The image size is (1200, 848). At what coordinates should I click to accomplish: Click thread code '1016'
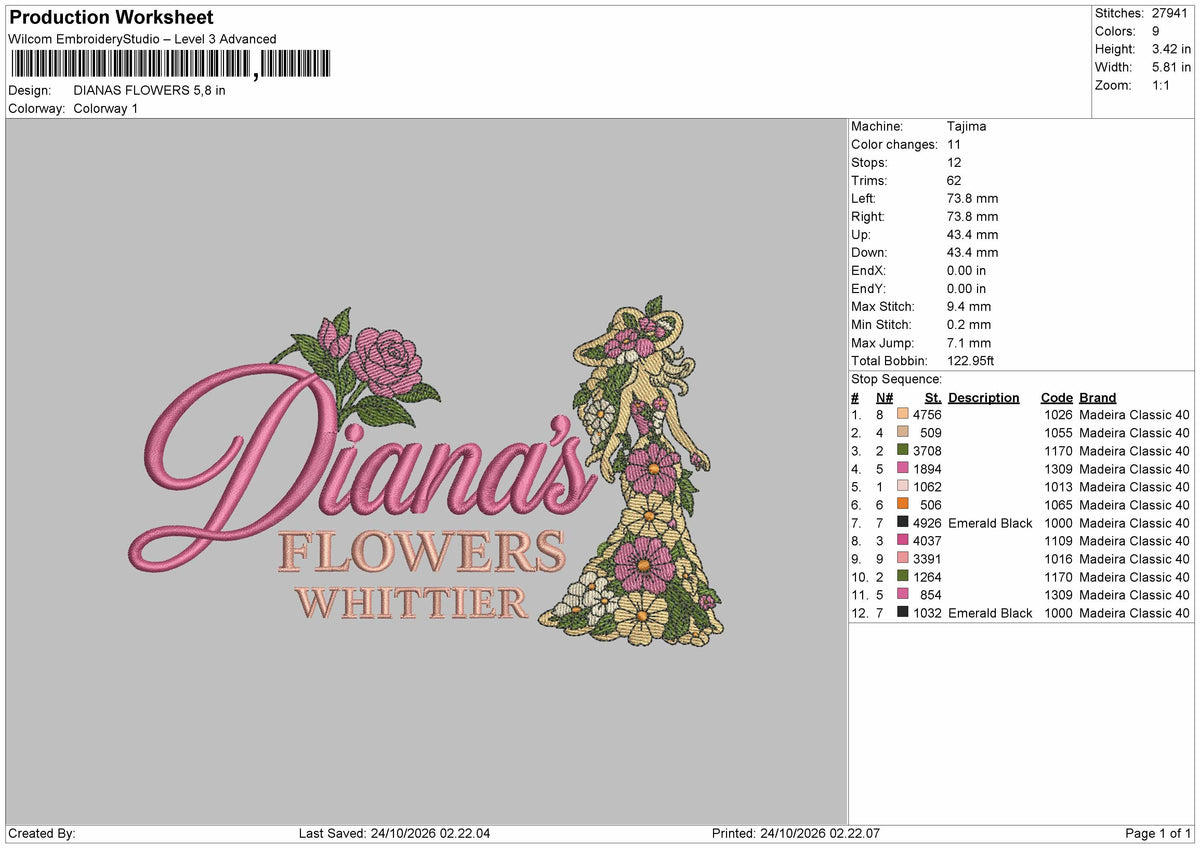click(x=1058, y=559)
